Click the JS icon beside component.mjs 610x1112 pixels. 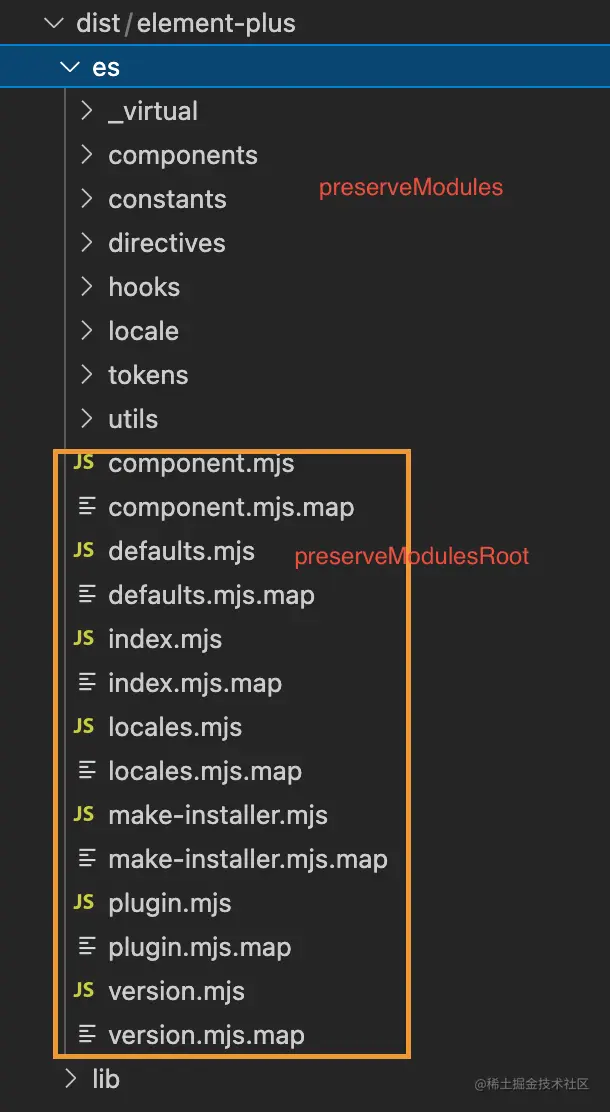tap(84, 463)
